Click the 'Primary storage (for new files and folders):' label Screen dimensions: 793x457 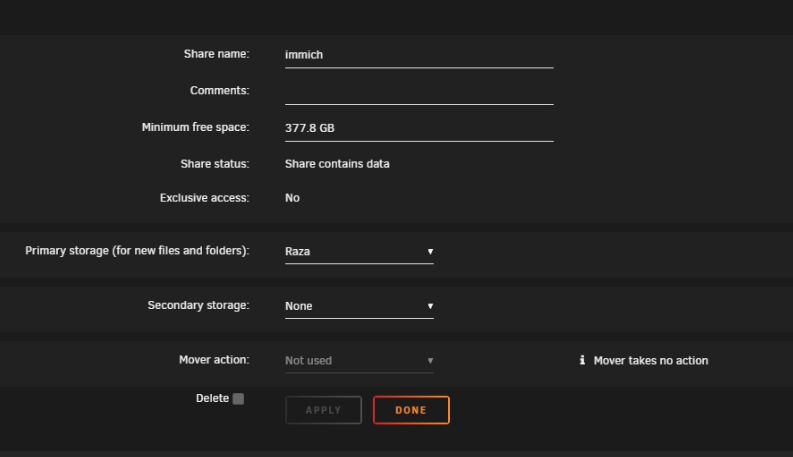tap(138, 251)
